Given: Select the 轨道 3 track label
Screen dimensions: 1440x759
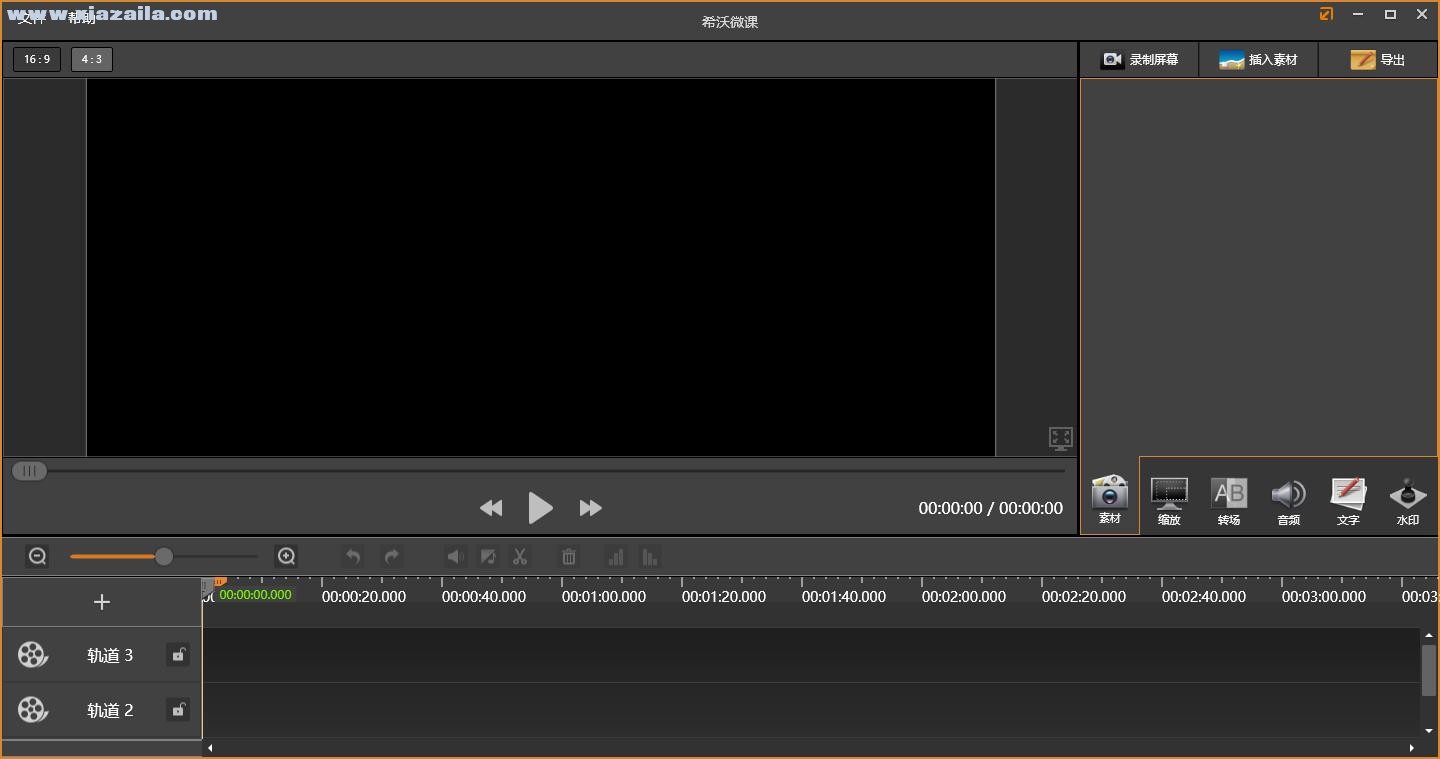Looking at the screenshot, I should [110, 656].
